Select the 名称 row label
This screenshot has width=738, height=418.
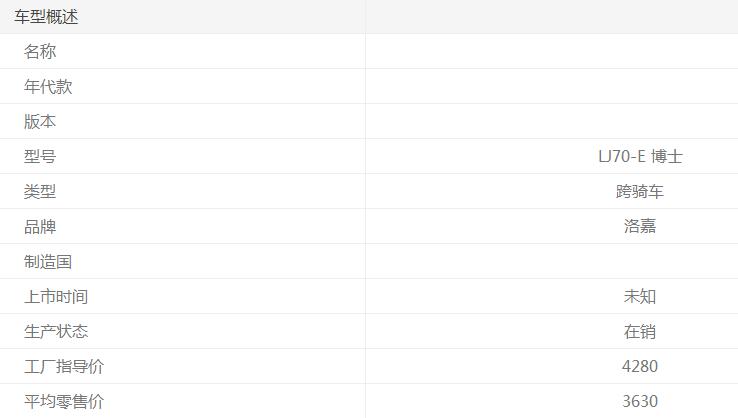click(40, 52)
